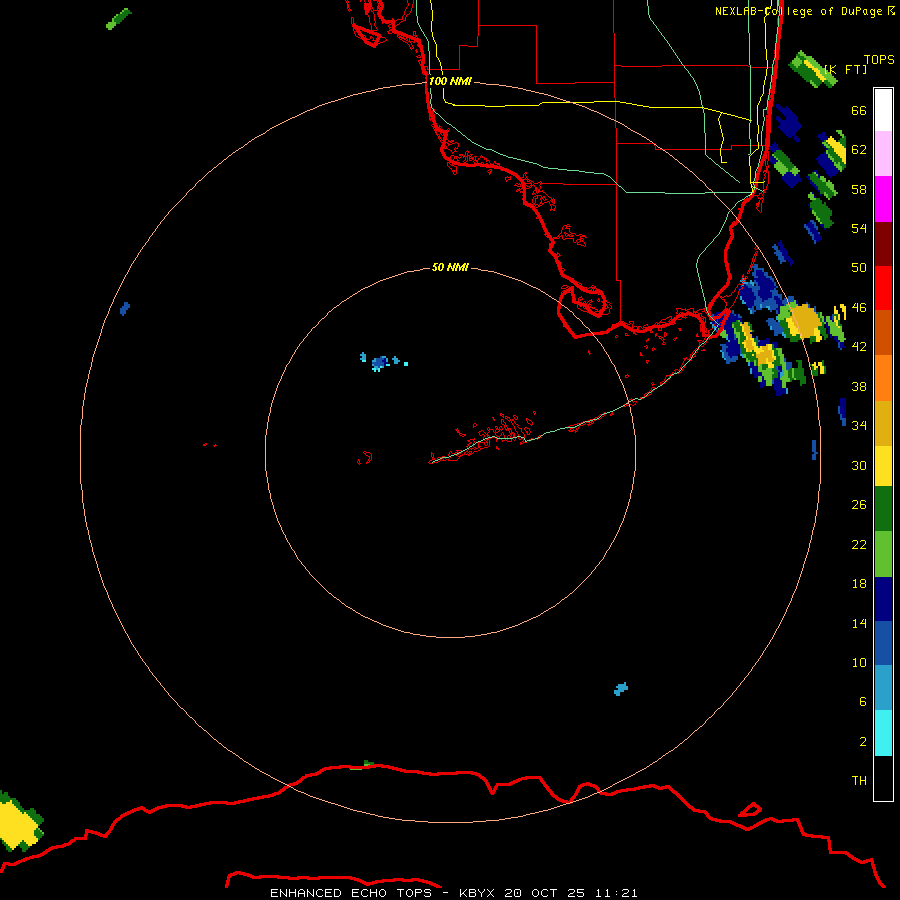900x900 pixels.
Task: Select the '6' scale label
Action: click(x=863, y=702)
